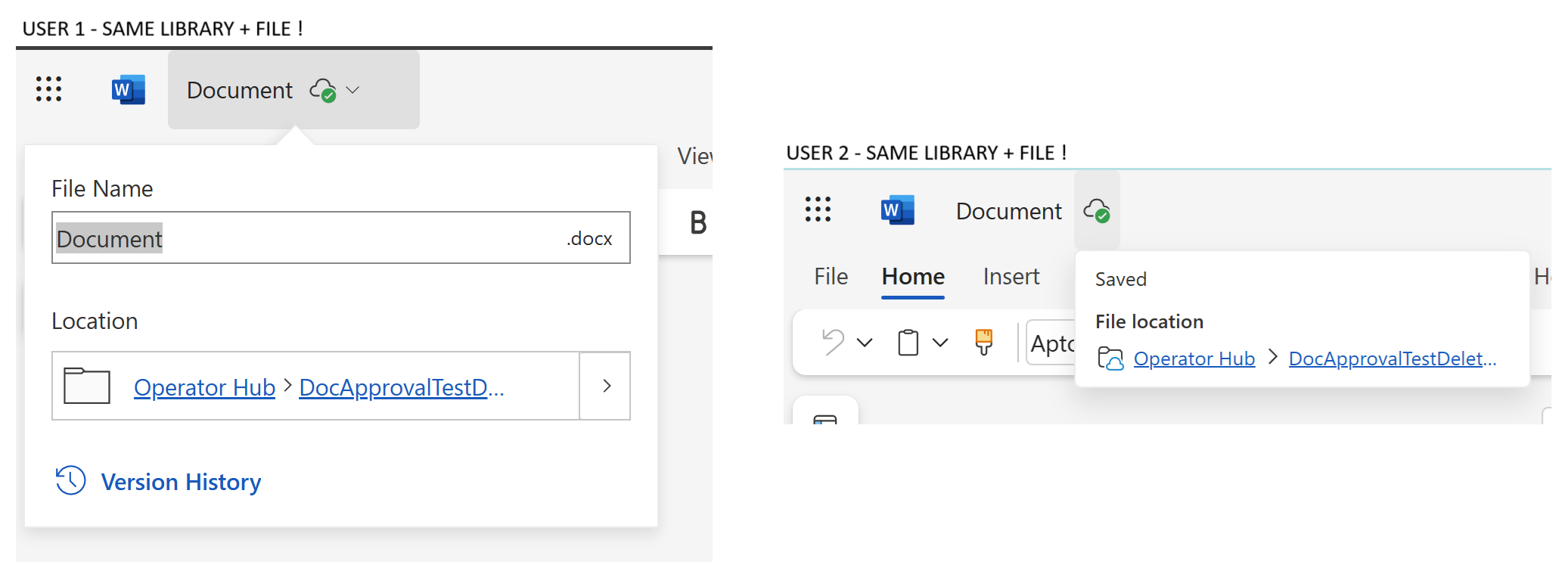1568x568 pixels.
Task: Expand the Undo history dropdown arrow
Action: [865, 342]
